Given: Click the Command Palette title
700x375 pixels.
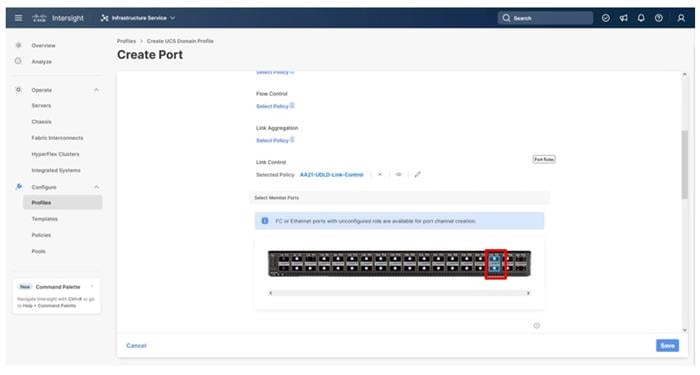Looking at the screenshot, I should [58, 287].
